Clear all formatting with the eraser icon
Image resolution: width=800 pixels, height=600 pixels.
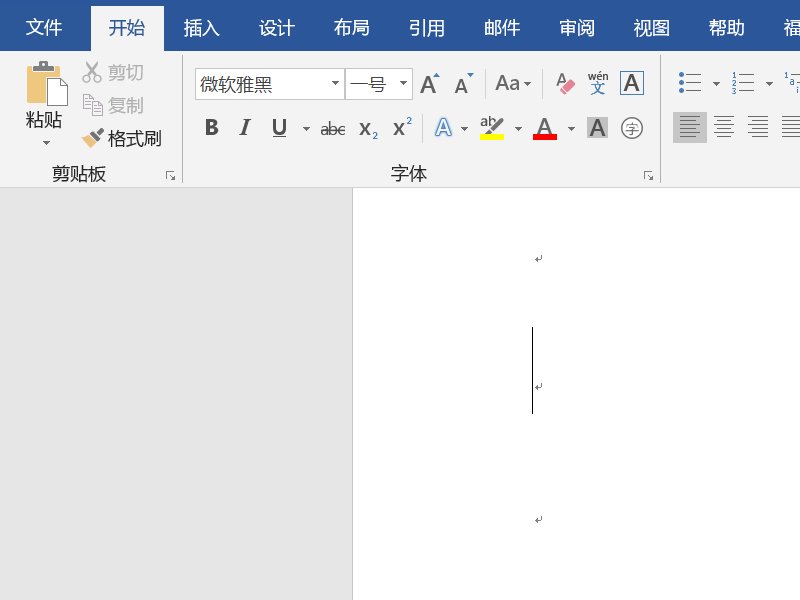[567, 83]
